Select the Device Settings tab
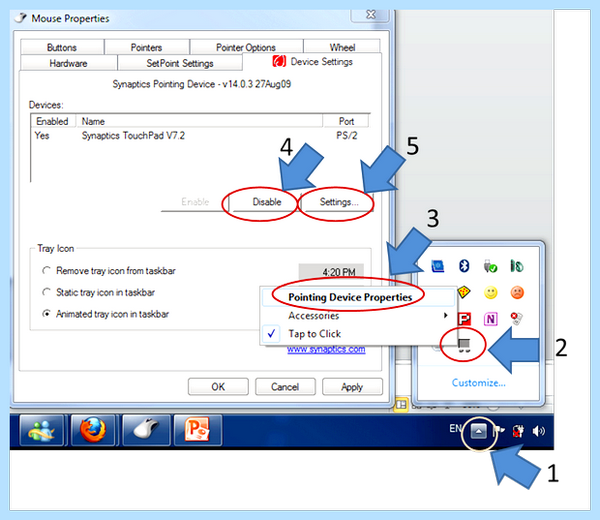Image resolution: width=600 pixels, height=520 pixels. click(x=312, y=62)
